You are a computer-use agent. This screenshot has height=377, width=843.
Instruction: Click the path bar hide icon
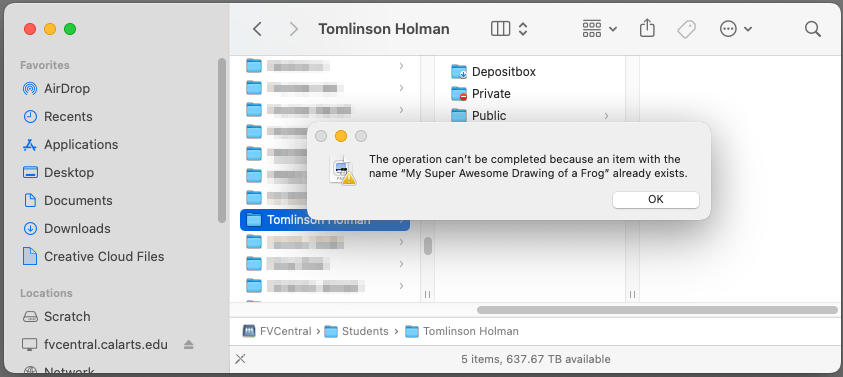click(240, 359)
